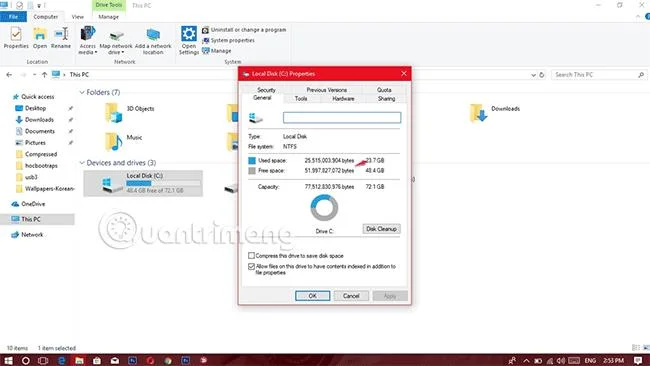Select Desktop in the navigation pane
Viewport: 650px width, 366px height.
pos(31,108)
